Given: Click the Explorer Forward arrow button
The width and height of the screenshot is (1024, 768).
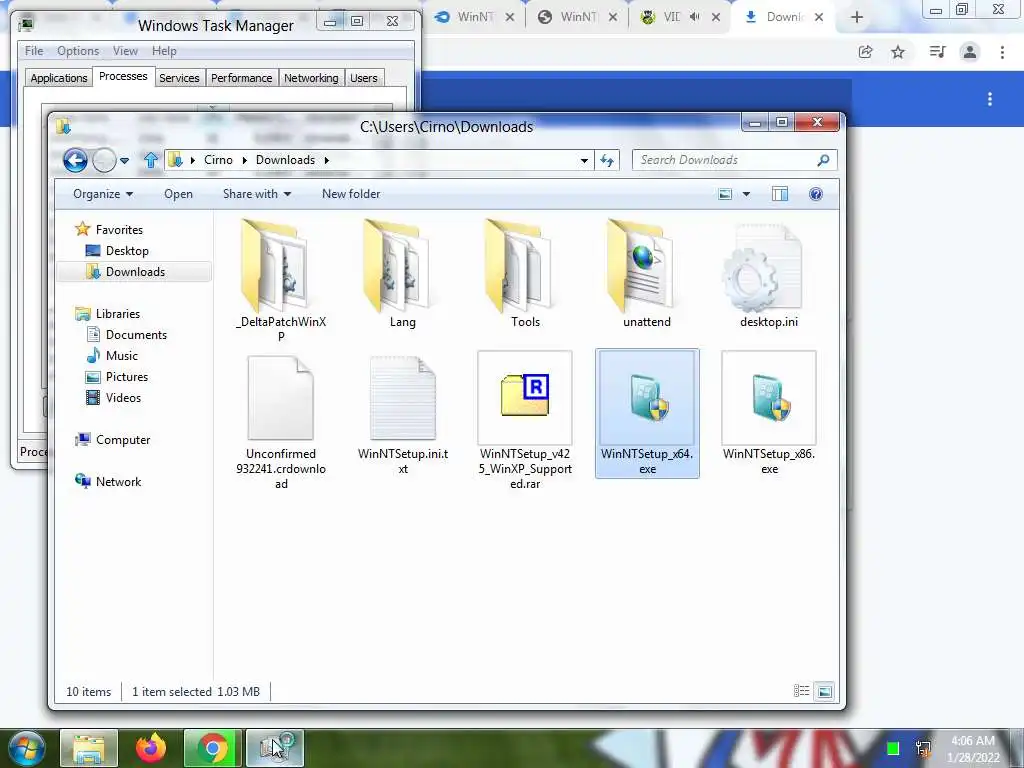Looking at the screenshot, I should click(104, 160).
